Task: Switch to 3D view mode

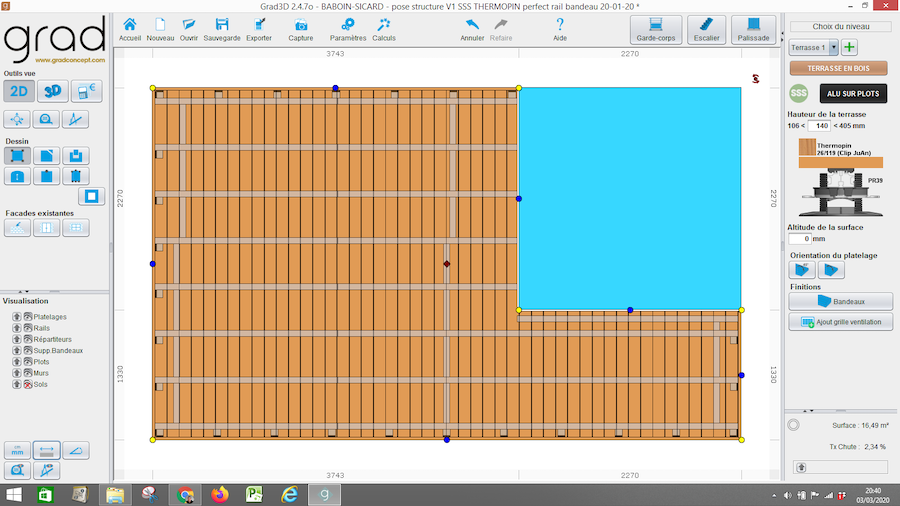Action: click(x=52, y=92)
